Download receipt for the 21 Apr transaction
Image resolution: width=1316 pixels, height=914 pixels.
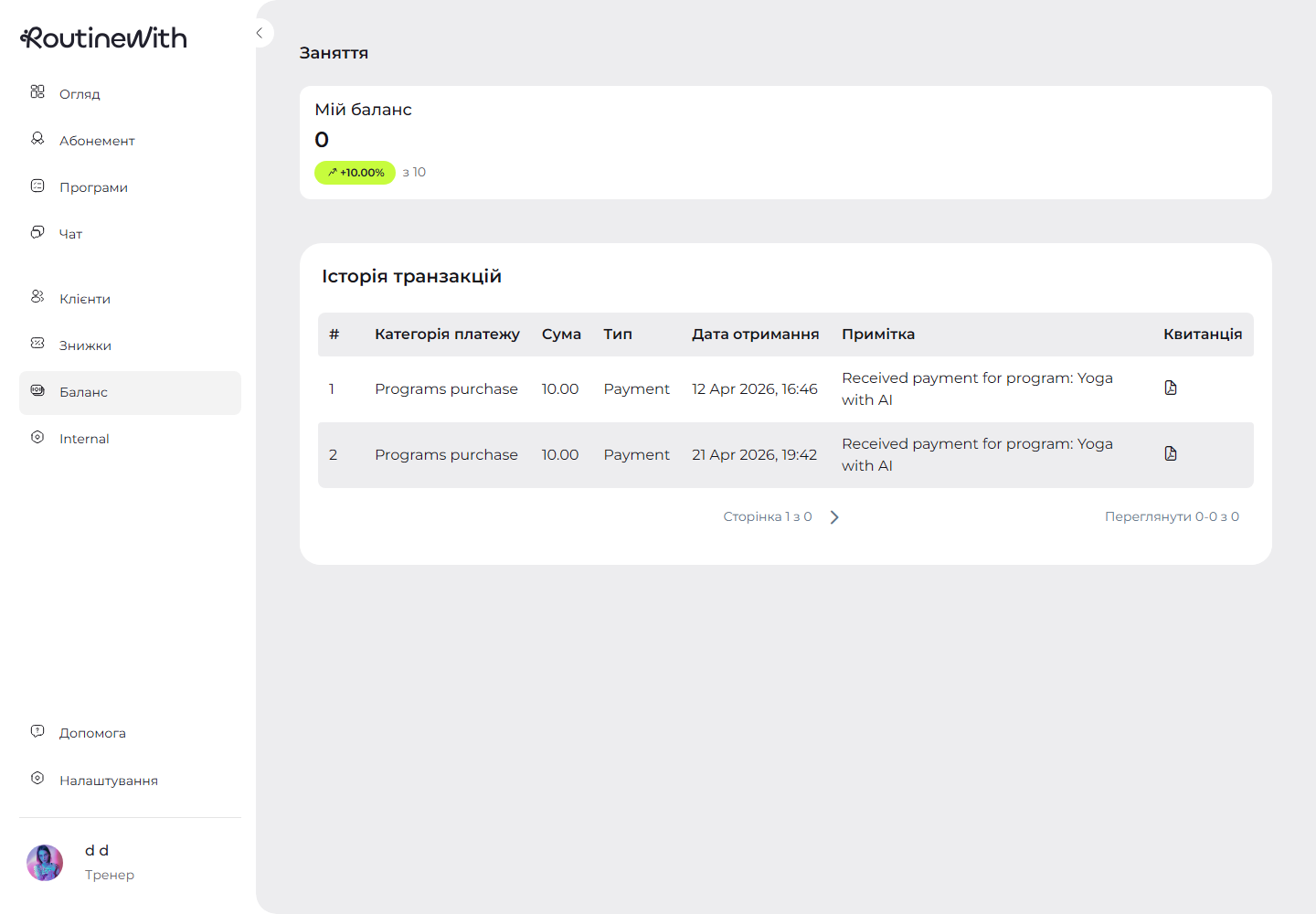point(1171,454)
